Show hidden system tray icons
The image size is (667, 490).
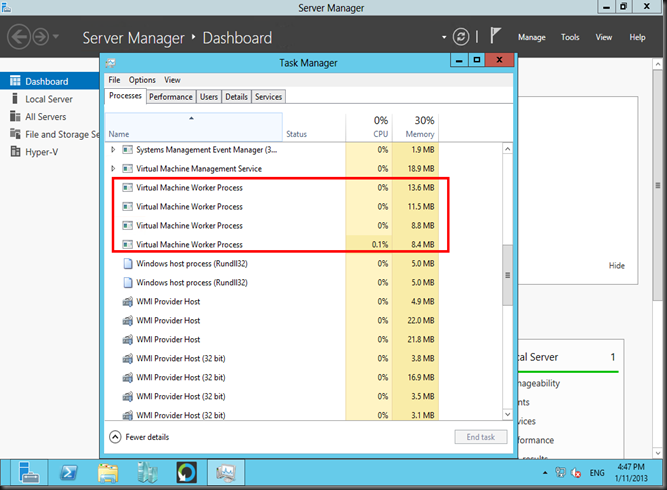[545, 473]
